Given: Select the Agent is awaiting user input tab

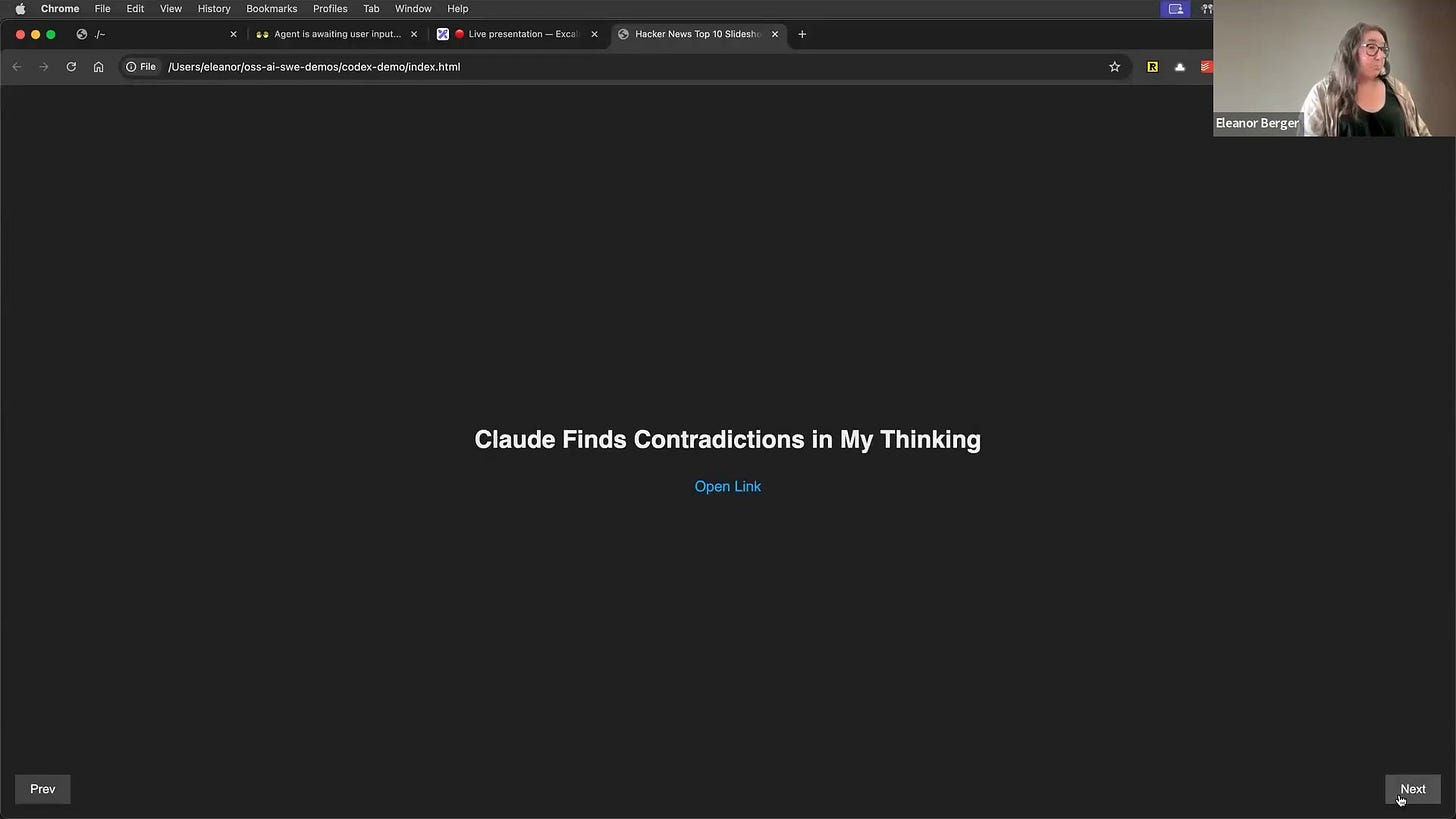Looking at the screenshot, I should [335, 33].
